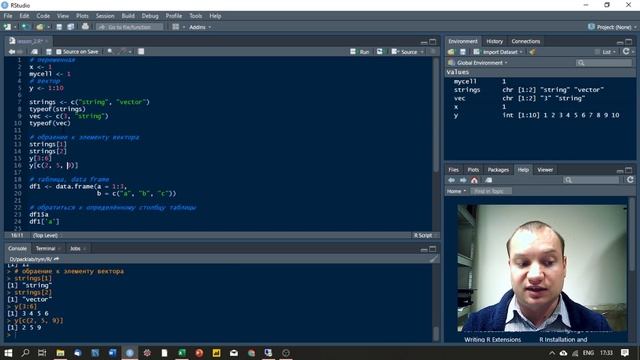Click the Re-run previous code icon
Viewport: 640px width, 360px height.
click(x=380, y=51)
